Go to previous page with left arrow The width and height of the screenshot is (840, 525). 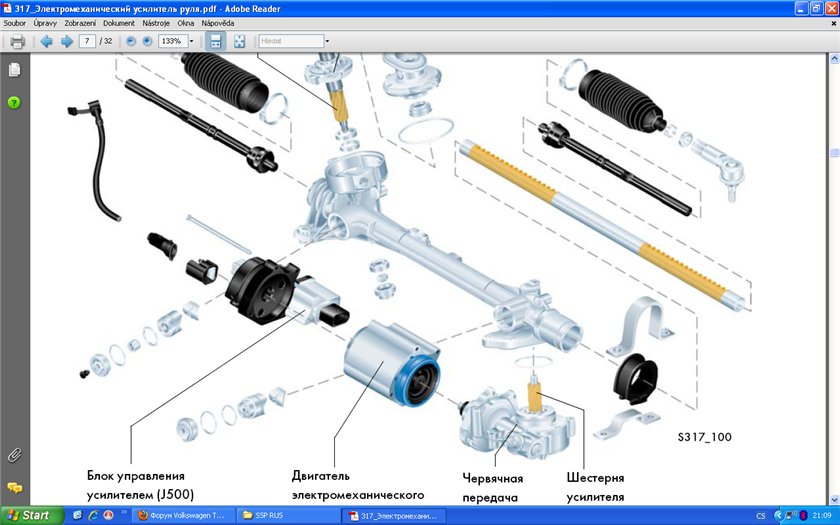pos(46,41)
